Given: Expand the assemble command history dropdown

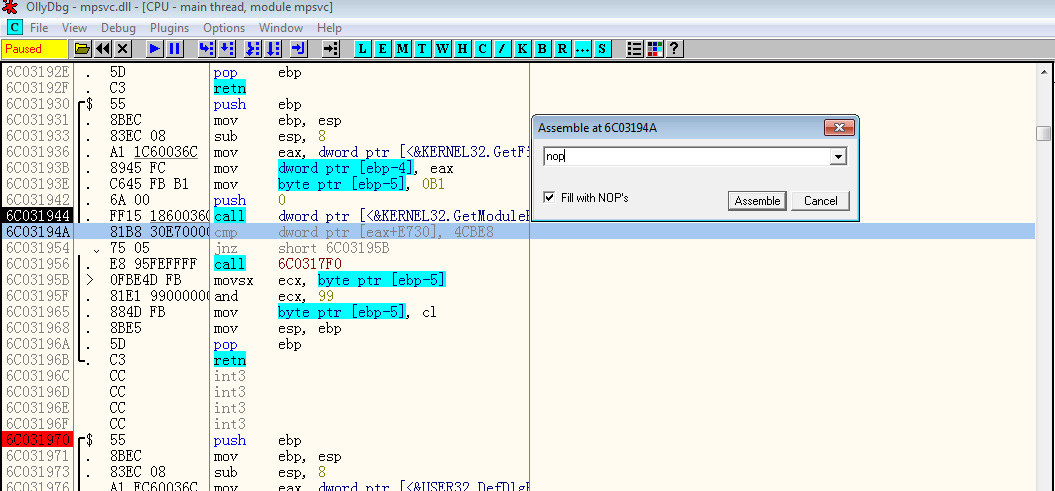Looking at the screenshot, I should point(838,156).
